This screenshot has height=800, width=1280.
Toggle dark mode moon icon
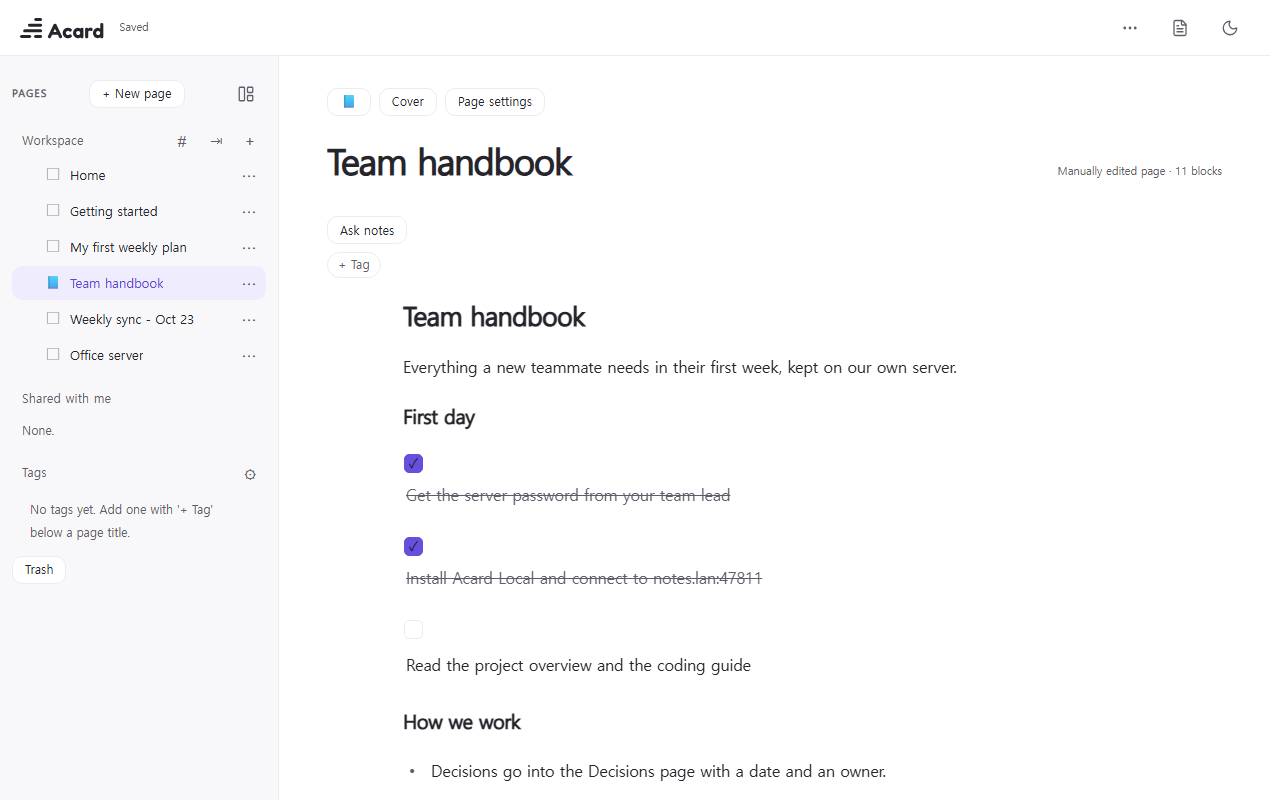pyautogui.click(x=1230, y=28)
